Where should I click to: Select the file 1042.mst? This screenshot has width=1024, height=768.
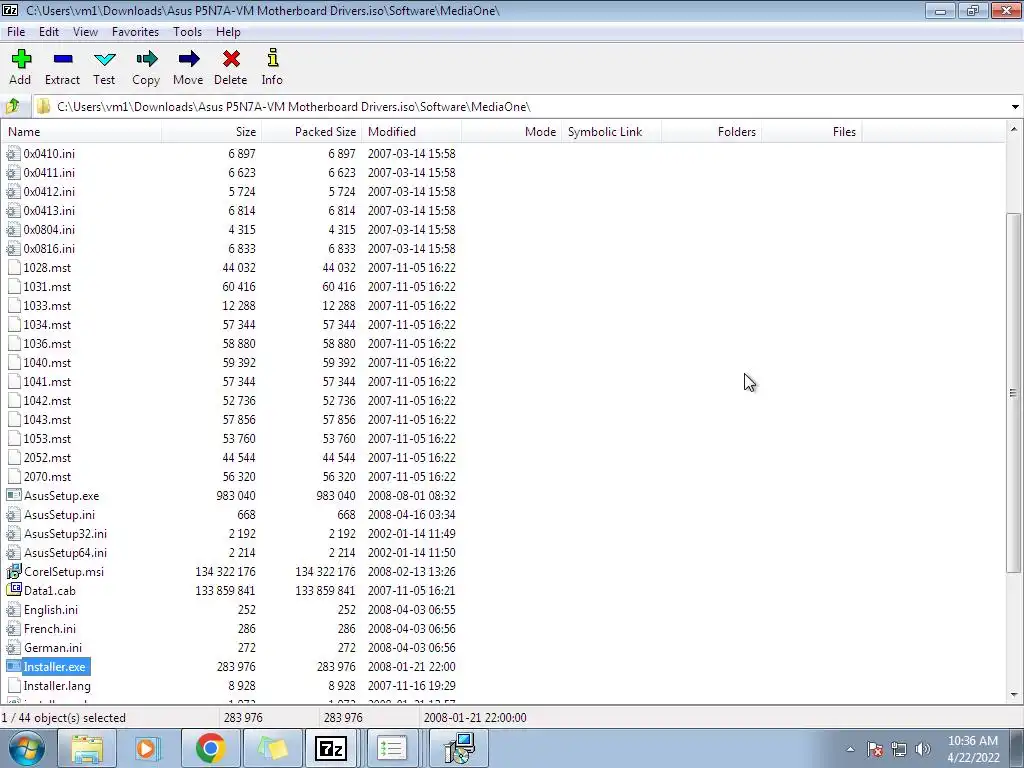(47, 400)
